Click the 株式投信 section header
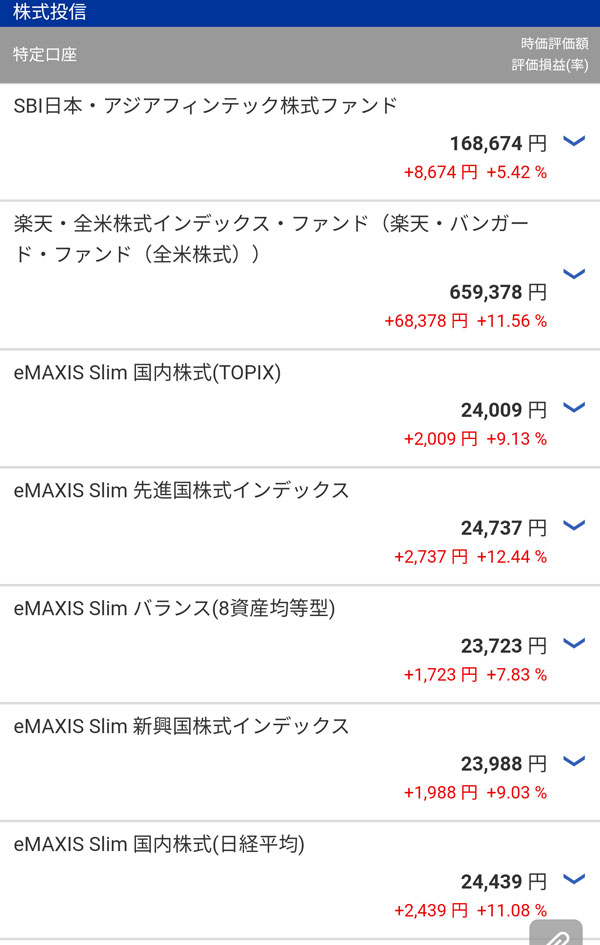The height and width of the screenshot is (945, 600). point(49,13)
